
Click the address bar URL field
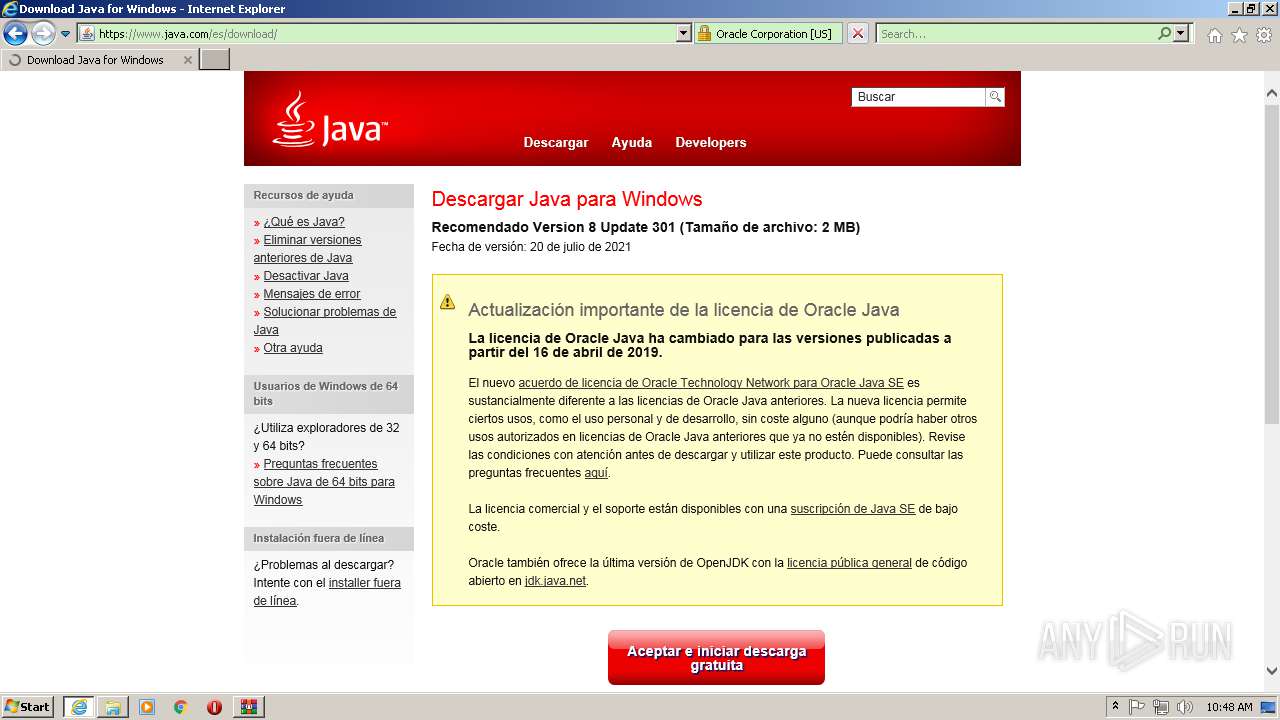(x=385, y=34)
